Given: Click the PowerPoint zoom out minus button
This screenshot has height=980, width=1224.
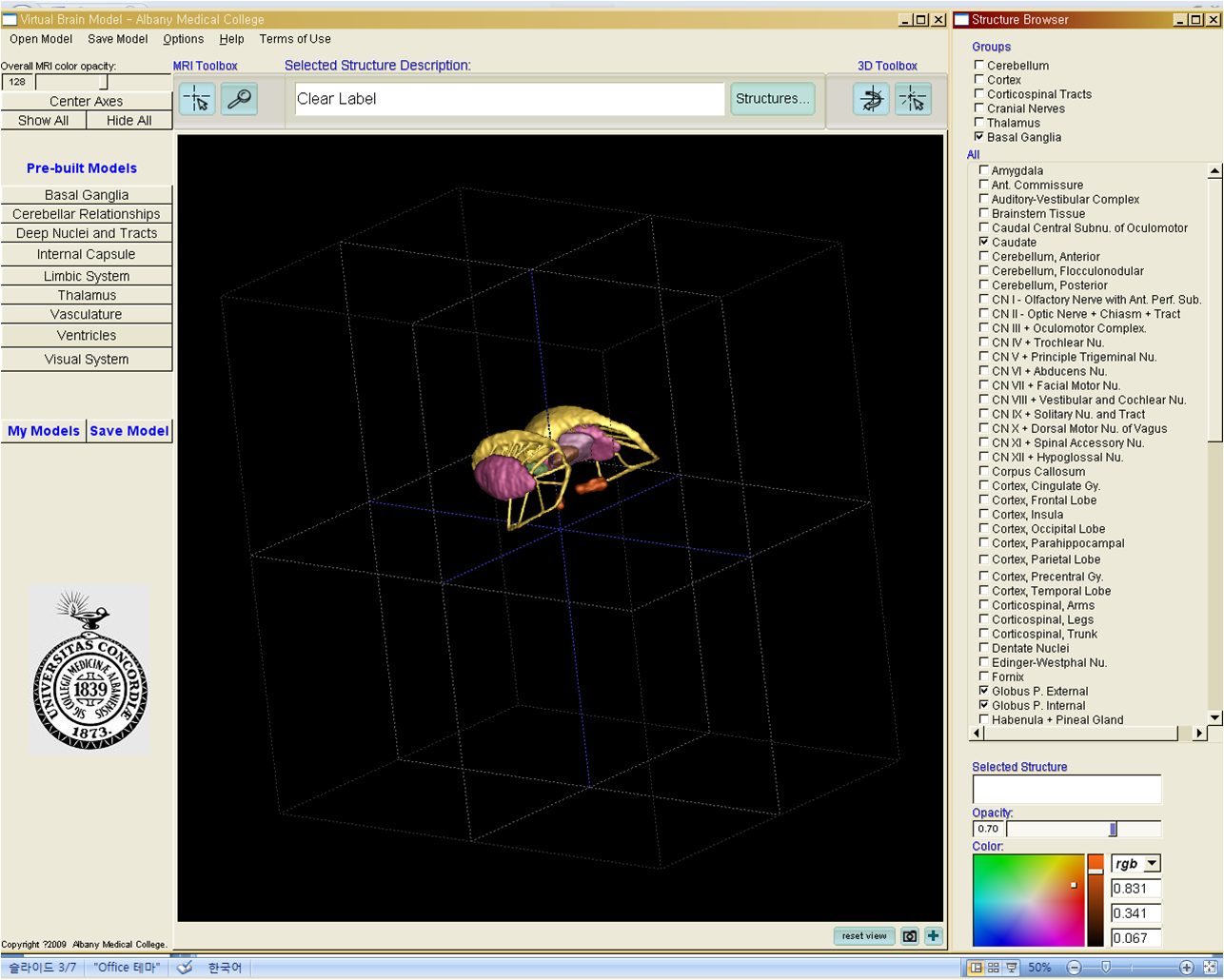Looking at the screenshot, I should (1074, 968).
